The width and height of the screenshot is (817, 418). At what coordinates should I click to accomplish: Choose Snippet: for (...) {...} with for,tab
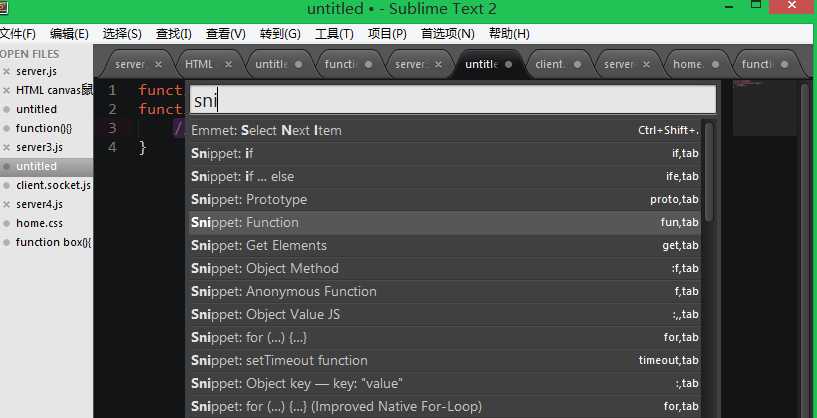tap(444, 337)
